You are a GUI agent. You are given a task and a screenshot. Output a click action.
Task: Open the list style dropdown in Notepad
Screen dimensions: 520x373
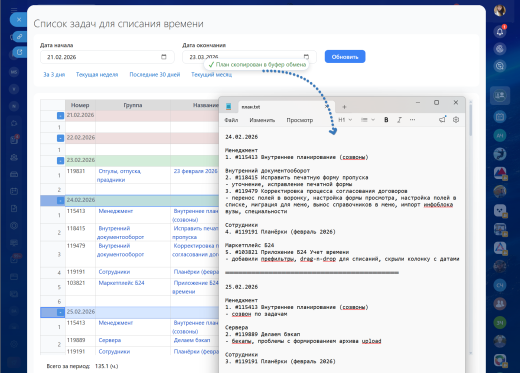click(368, 120)
